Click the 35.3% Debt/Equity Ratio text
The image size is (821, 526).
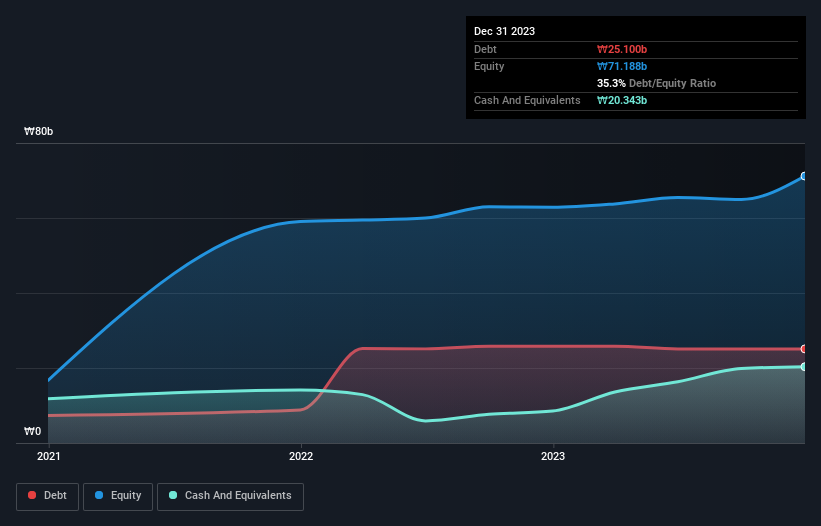click(656, 83)
